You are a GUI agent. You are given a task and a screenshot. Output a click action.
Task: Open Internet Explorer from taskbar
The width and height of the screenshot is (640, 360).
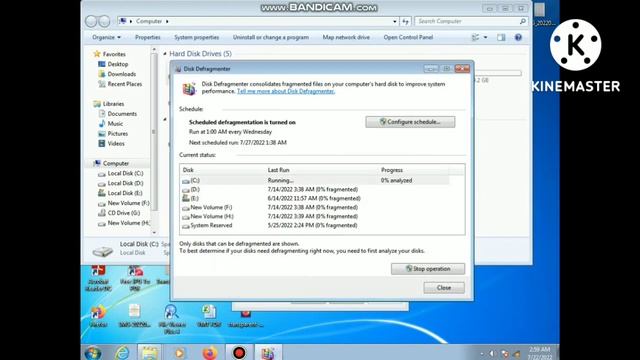click(122, 353)
